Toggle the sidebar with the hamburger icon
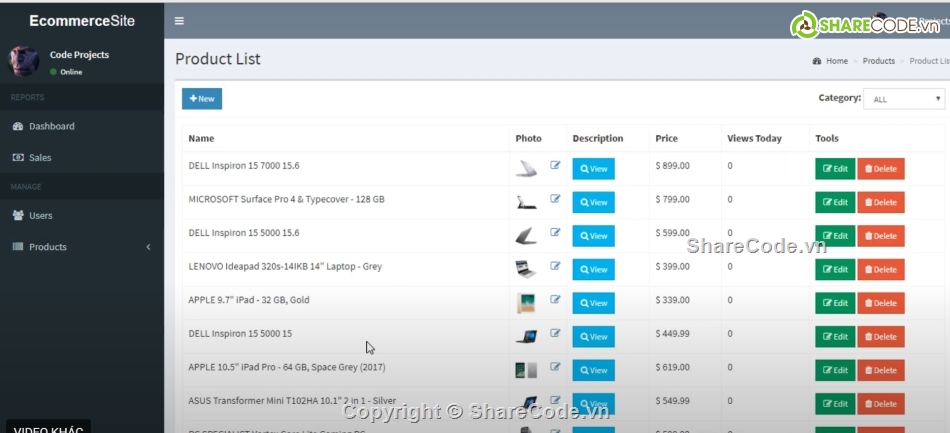This screenshot has height=433, width=950. pyautogui.click(x=179, y=21)
